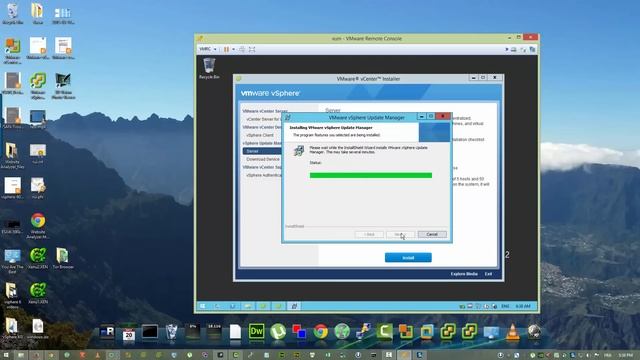The image size is (640, 360).
Task: Click the installer icon on guest taskbar
Action: tap(294, 306)
